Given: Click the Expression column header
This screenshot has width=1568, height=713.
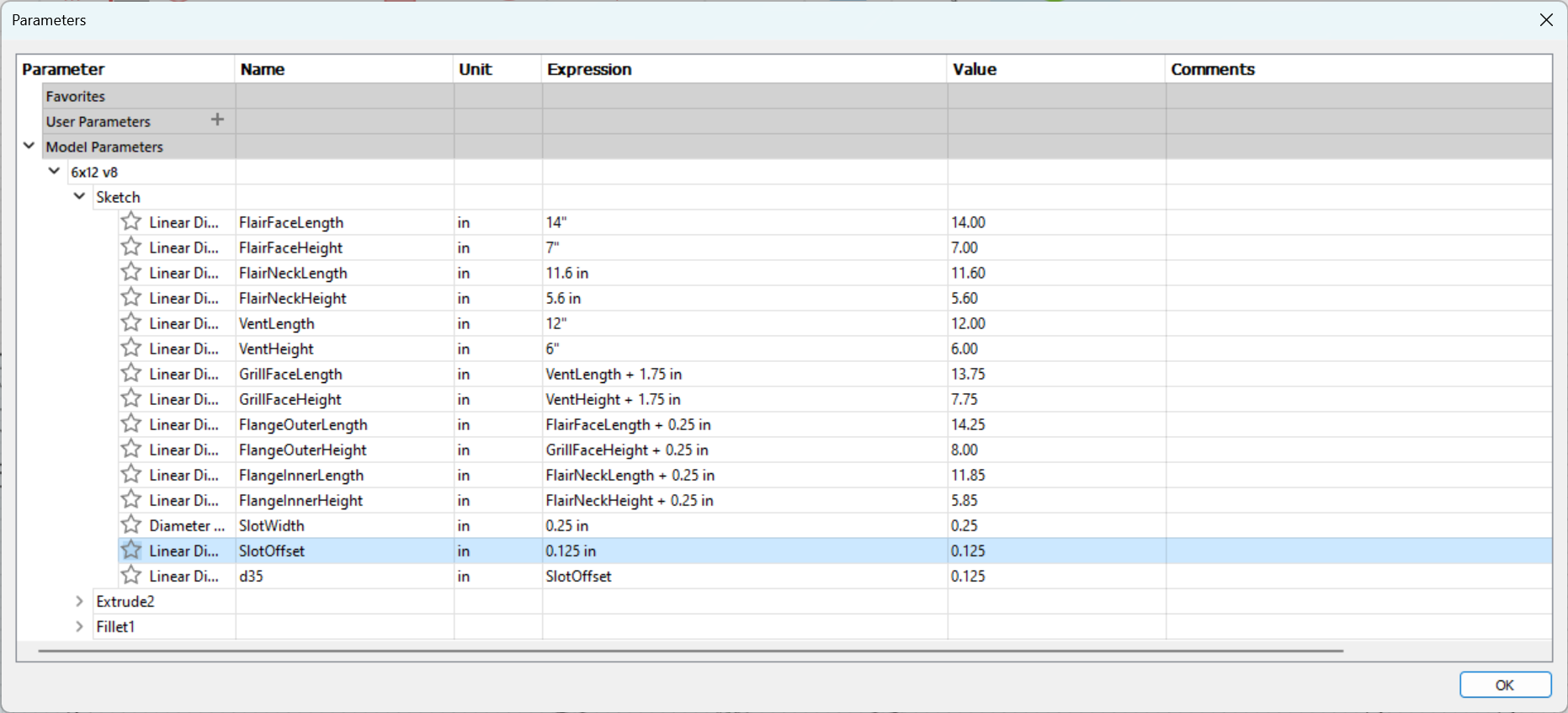Looking at the screenshot, I should (x=589, y=69).
